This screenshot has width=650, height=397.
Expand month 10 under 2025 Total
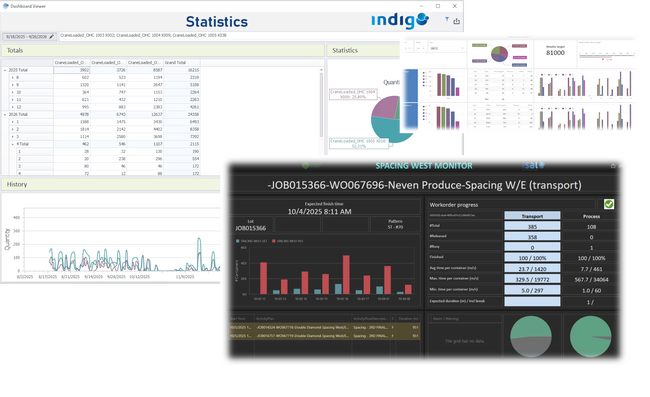tap(12, 92)
